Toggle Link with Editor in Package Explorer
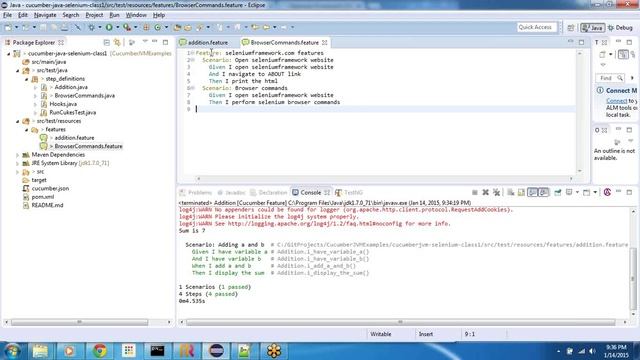 [x=117, y=42]
